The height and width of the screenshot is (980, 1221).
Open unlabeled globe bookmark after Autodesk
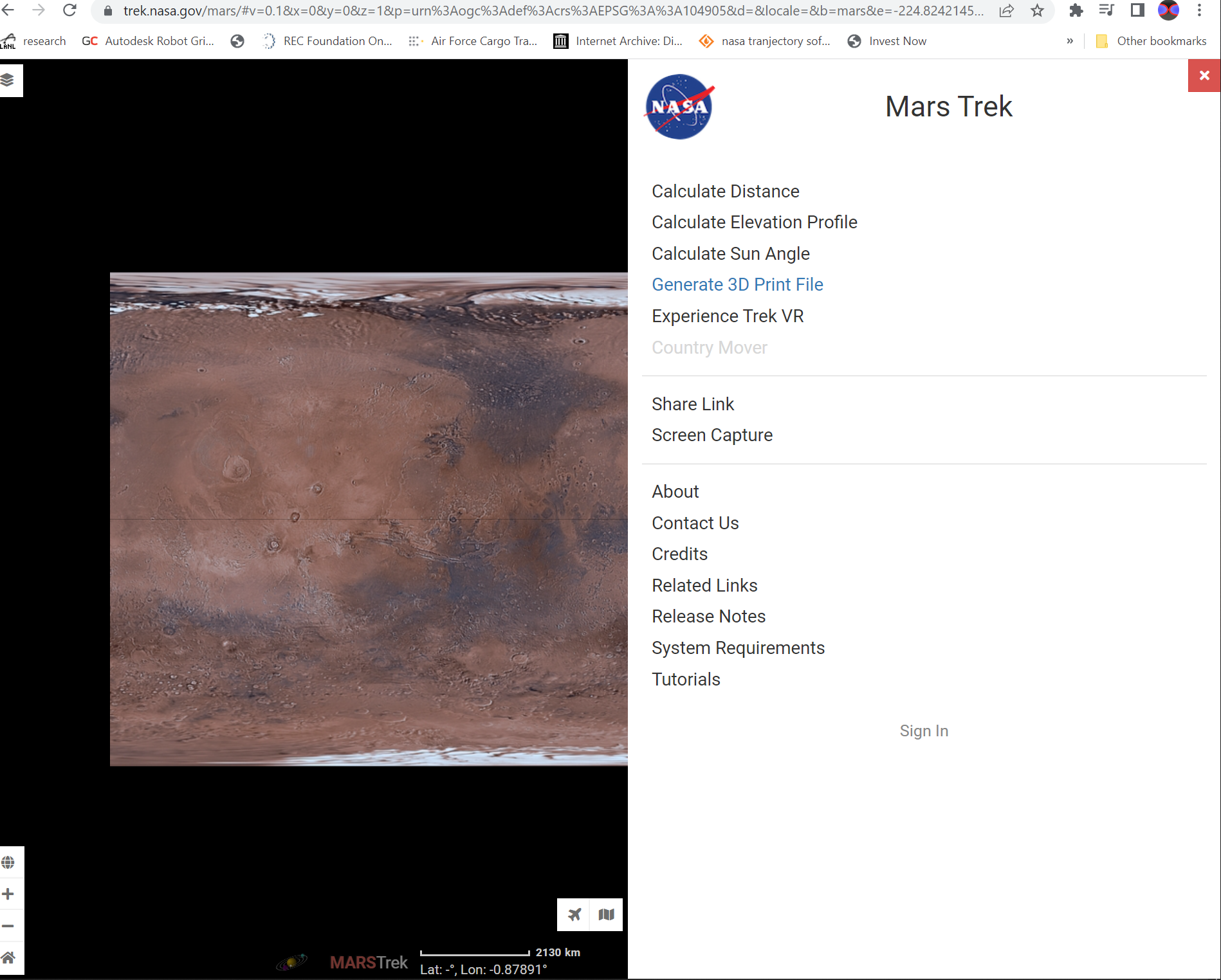point(237,41)
